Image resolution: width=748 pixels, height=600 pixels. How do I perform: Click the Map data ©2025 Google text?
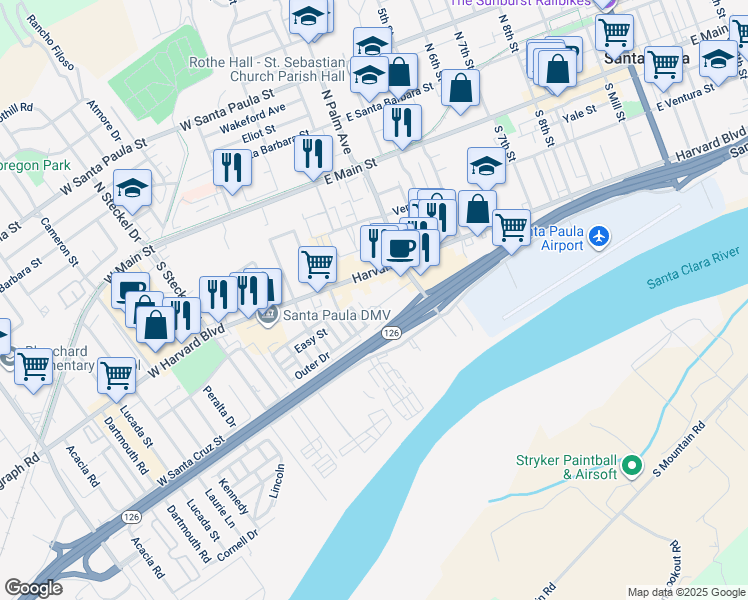click(x=686, y=592)
